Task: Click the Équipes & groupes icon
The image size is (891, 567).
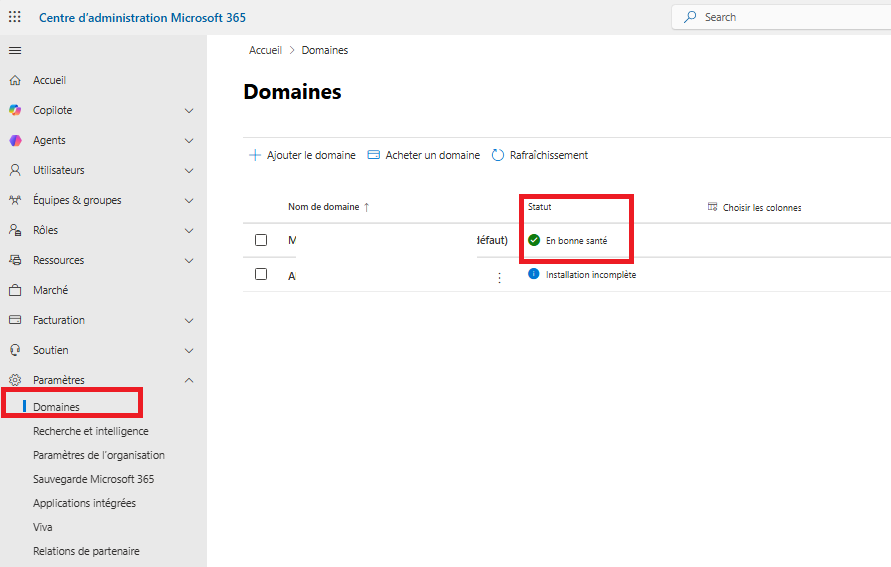Action: pos(15,200)
